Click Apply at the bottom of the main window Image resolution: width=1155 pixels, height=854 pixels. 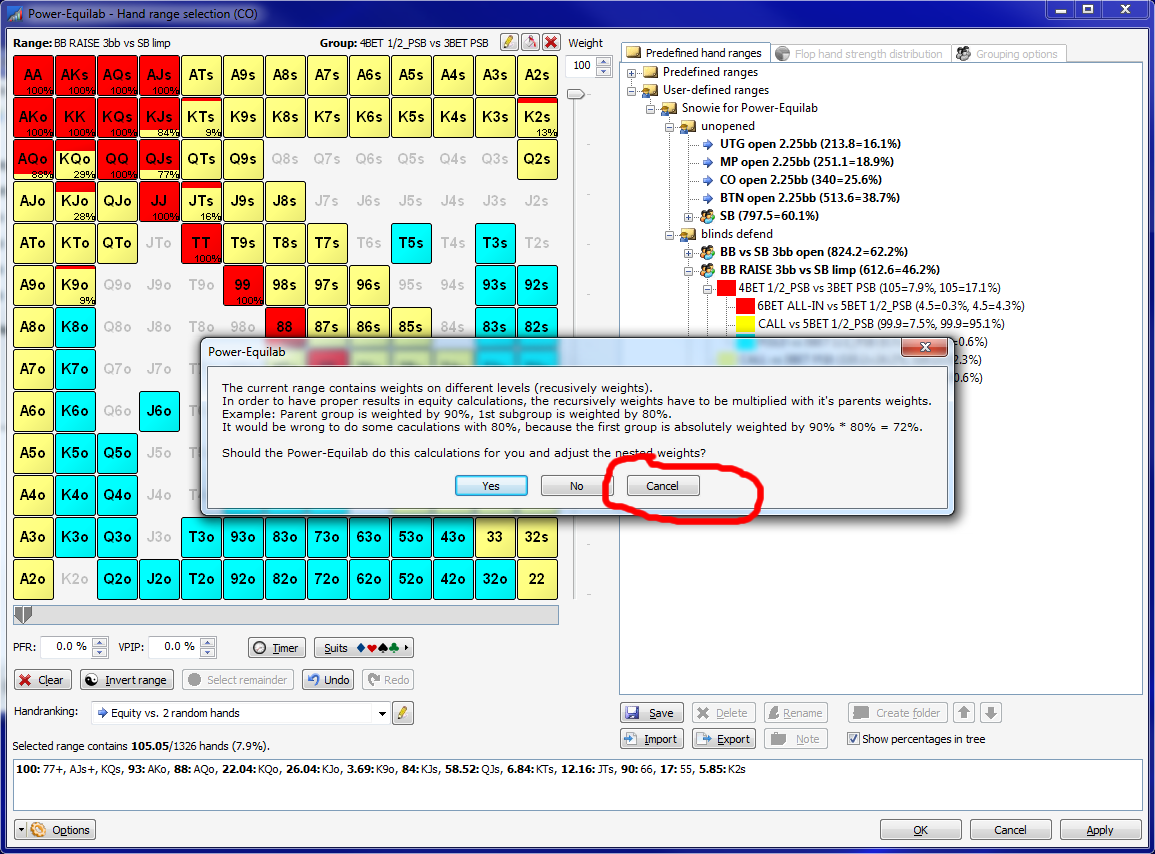coord(1100,830)
